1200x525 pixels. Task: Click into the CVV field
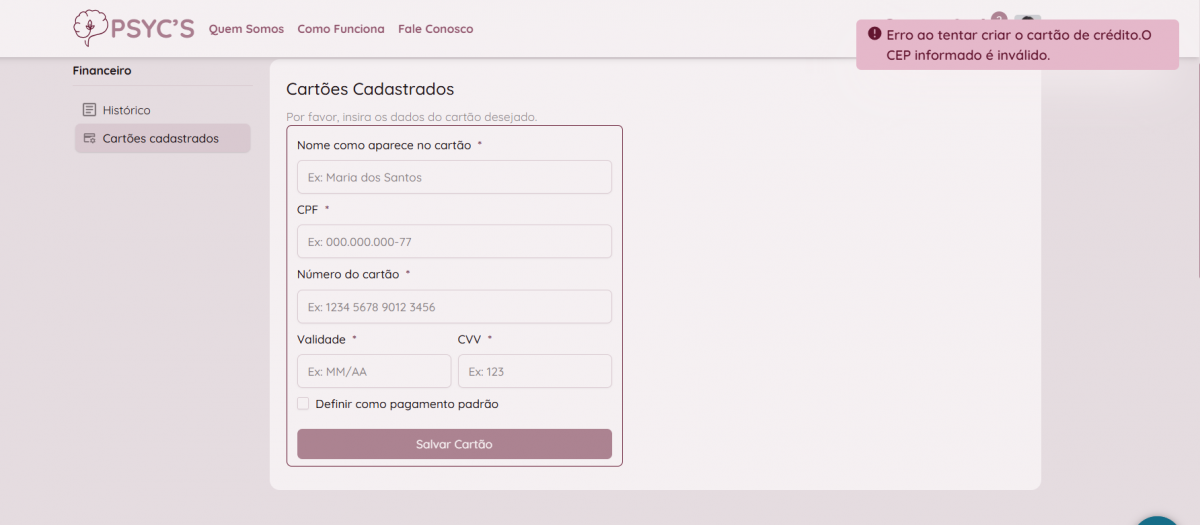tap(534, 371)
